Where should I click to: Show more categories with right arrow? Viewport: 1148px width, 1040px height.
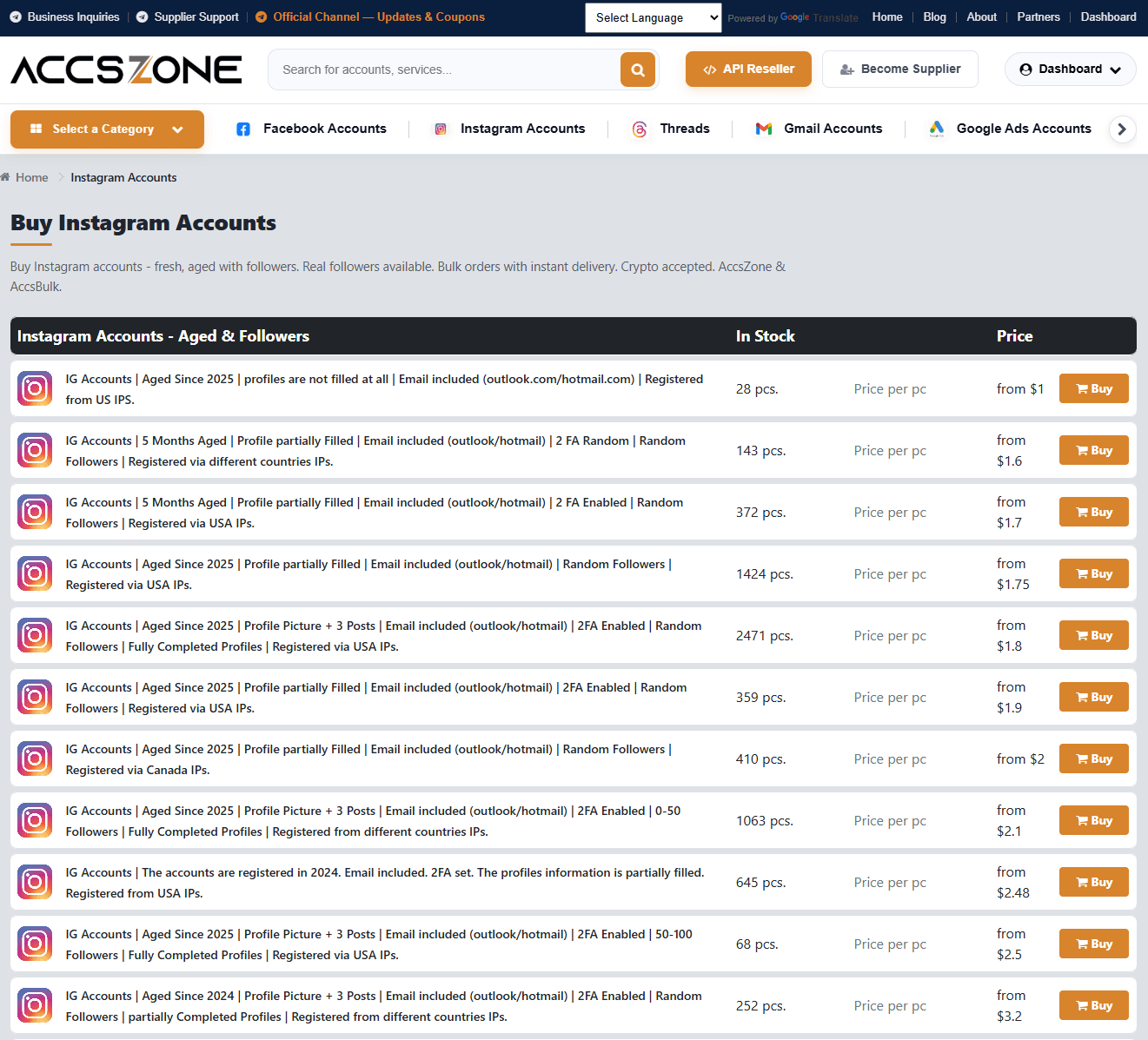(1122, 129)
